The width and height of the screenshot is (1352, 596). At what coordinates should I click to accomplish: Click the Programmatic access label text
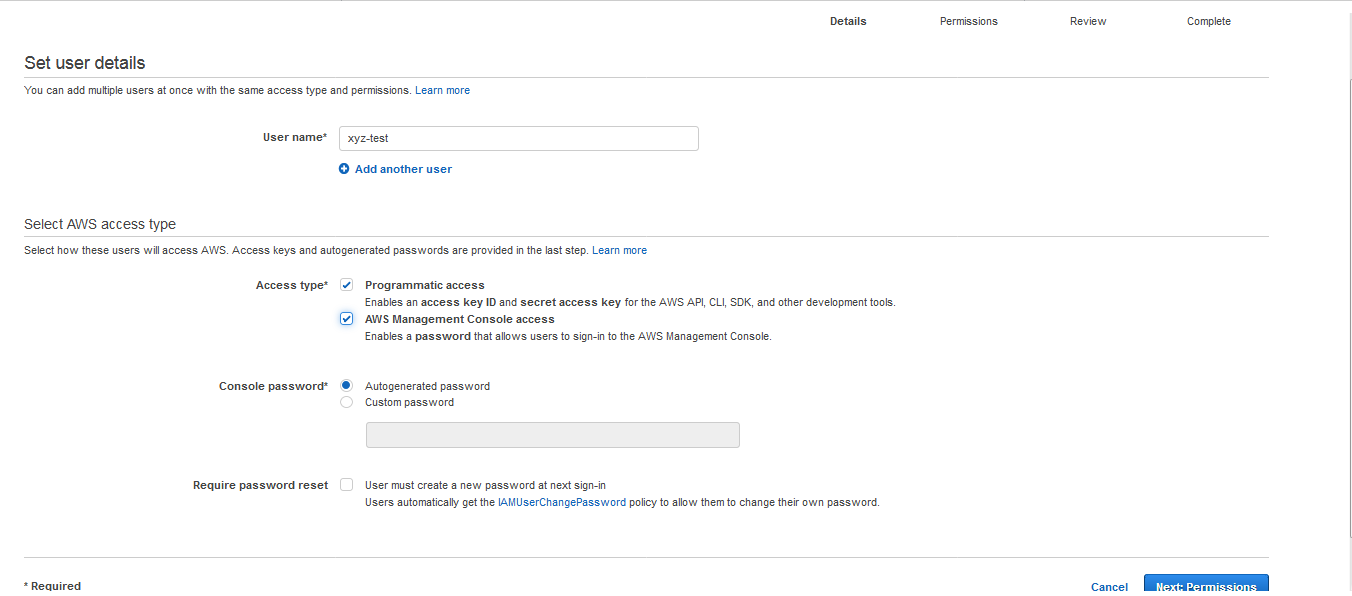424,285
